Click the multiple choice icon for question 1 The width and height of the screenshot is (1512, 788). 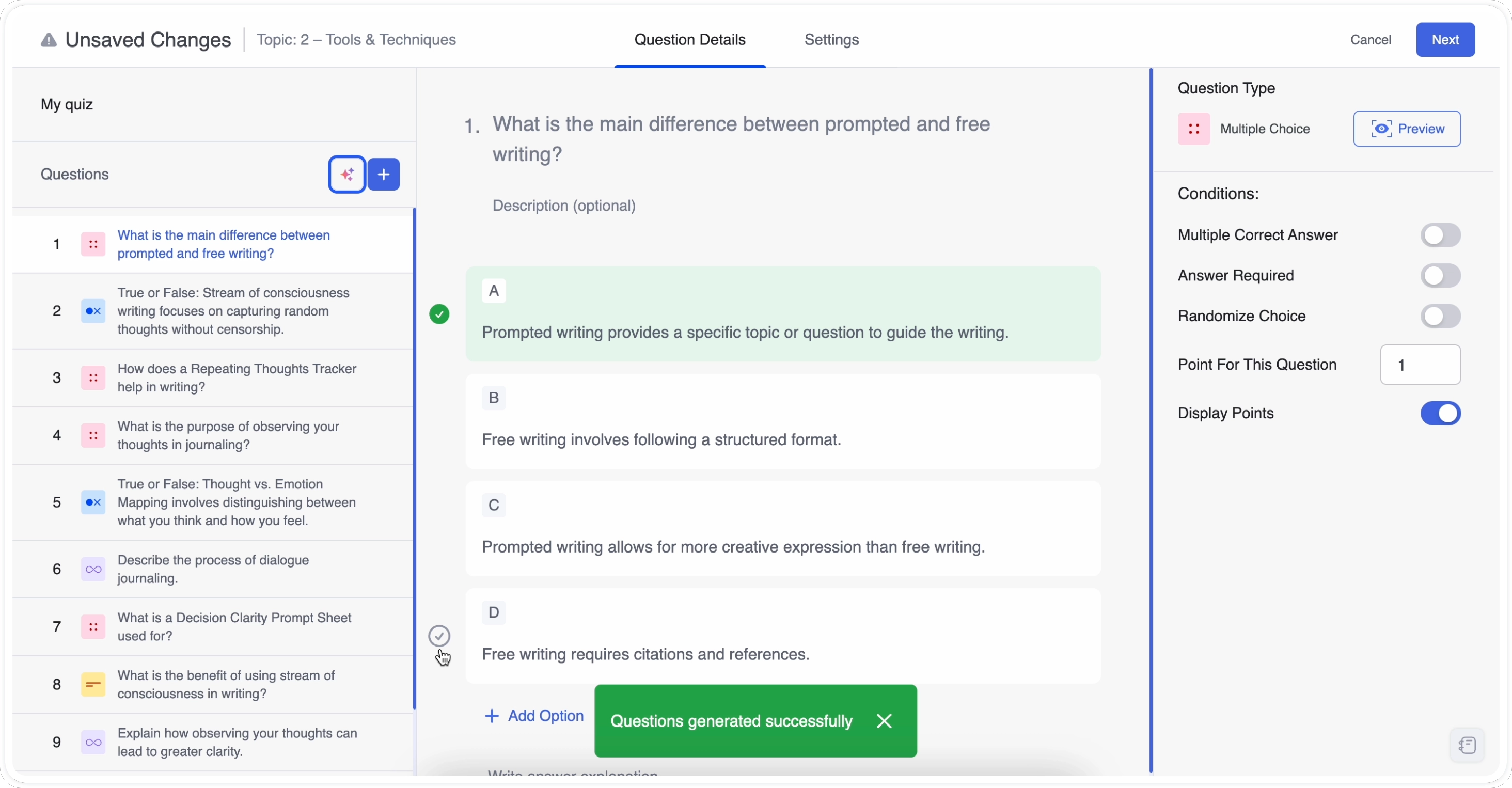pos(93,244)
